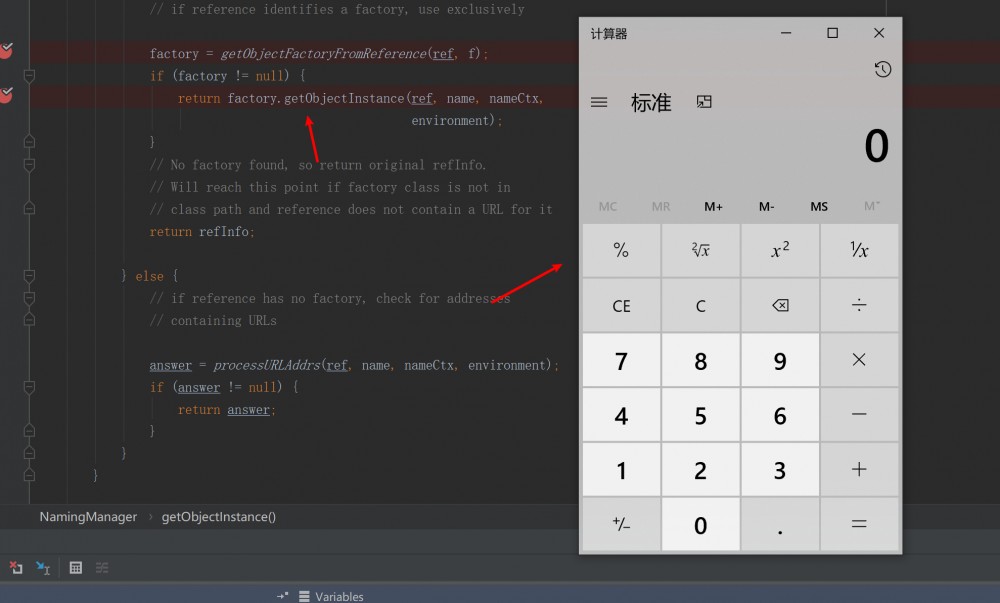Click evaluate expression calculator icon

pyautogui.click(x=75, y=567)
